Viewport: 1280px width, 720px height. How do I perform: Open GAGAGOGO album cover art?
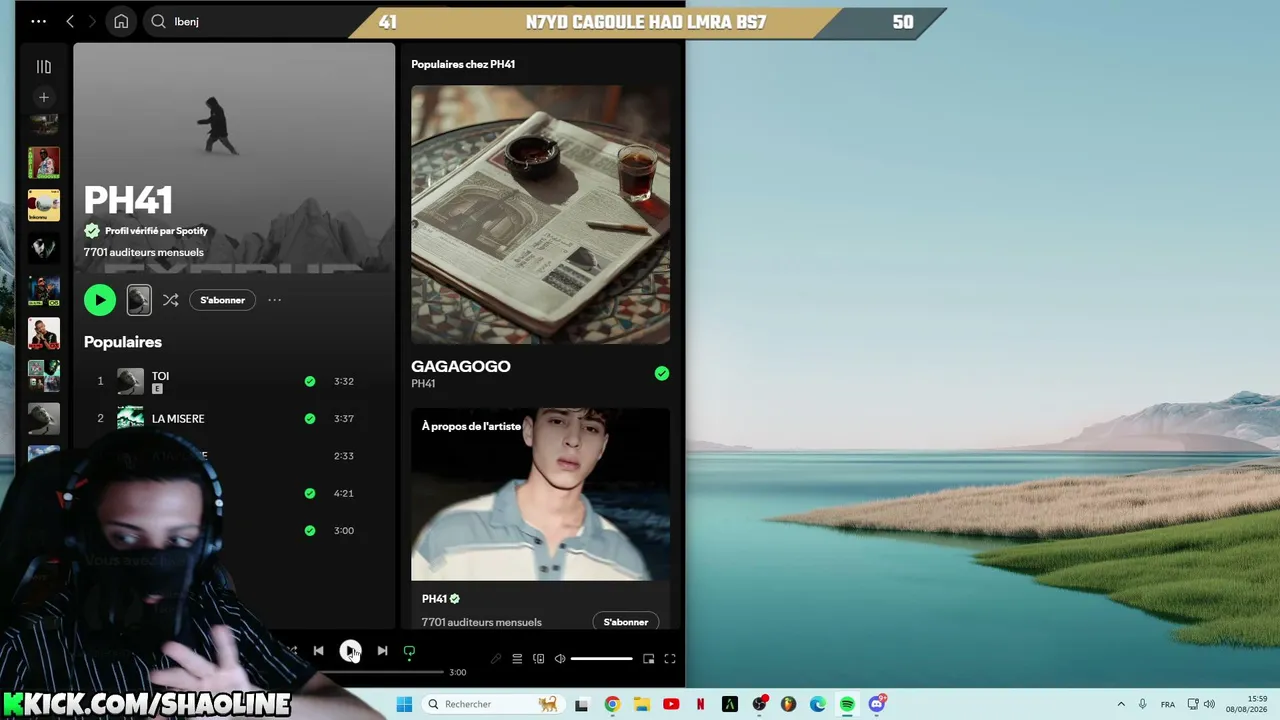[x=540, y=214]
